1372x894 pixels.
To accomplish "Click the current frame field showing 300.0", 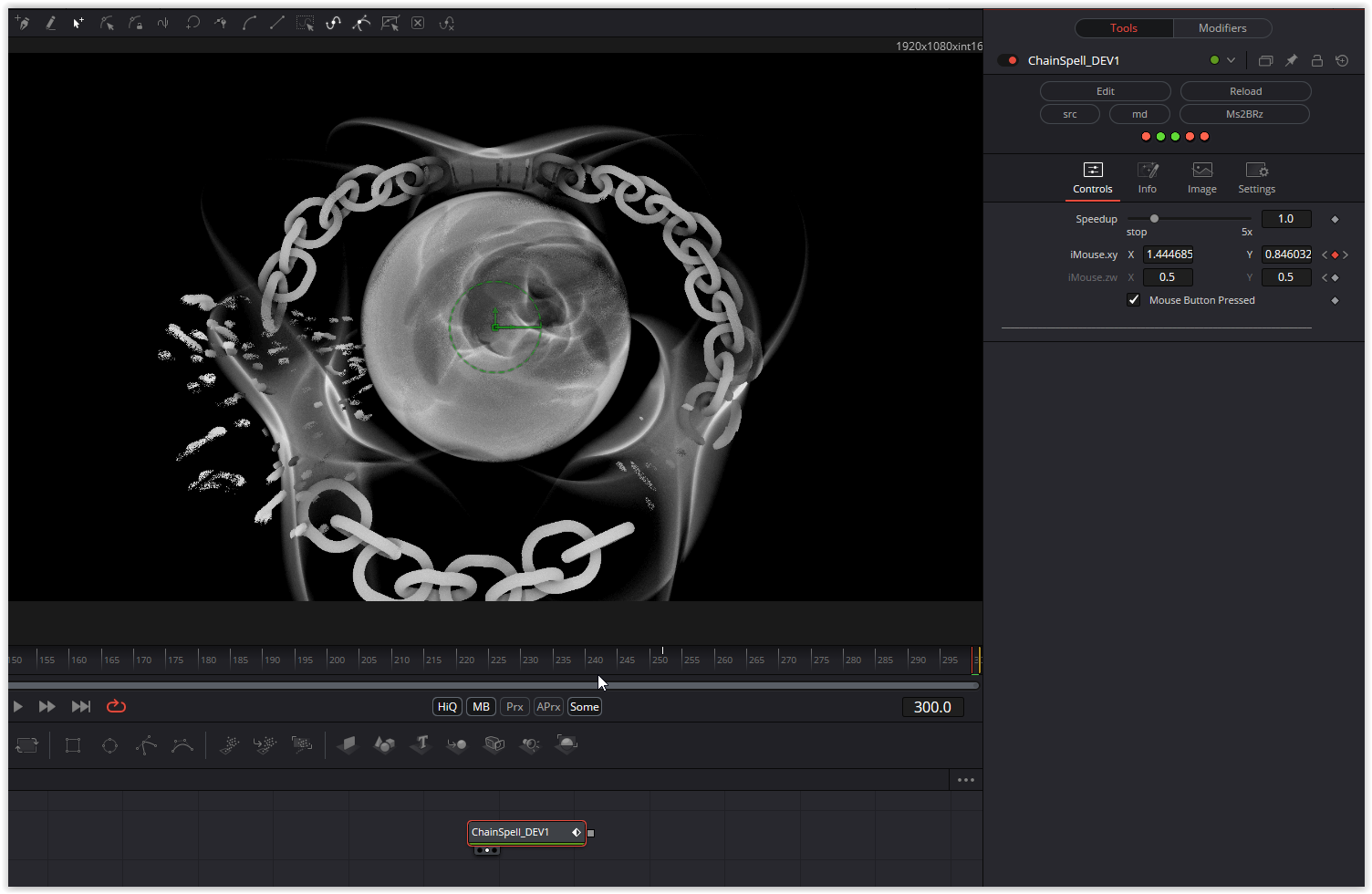I will [x=932, y=707].
